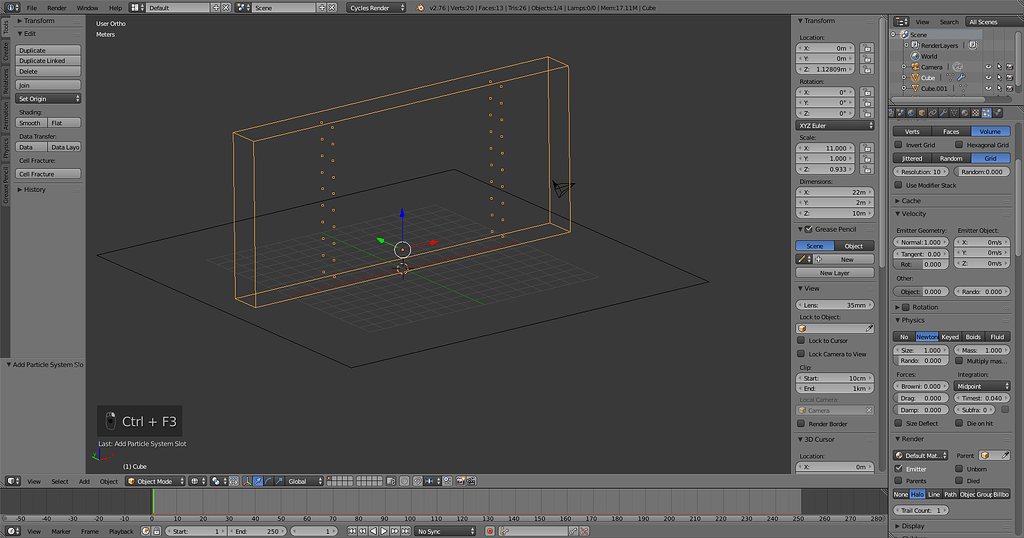Open the Render menu
Viewport: 1024px width, 538px height.
57,8
